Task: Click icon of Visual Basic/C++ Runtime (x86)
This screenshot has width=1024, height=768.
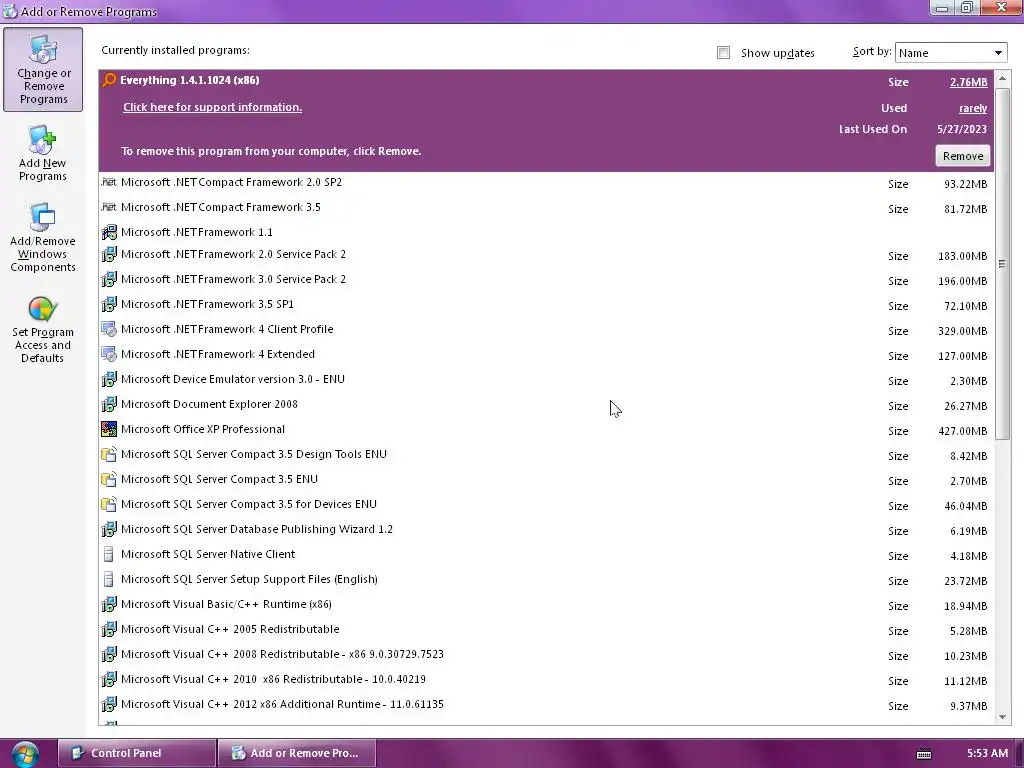Action: [x=109, y=604]
